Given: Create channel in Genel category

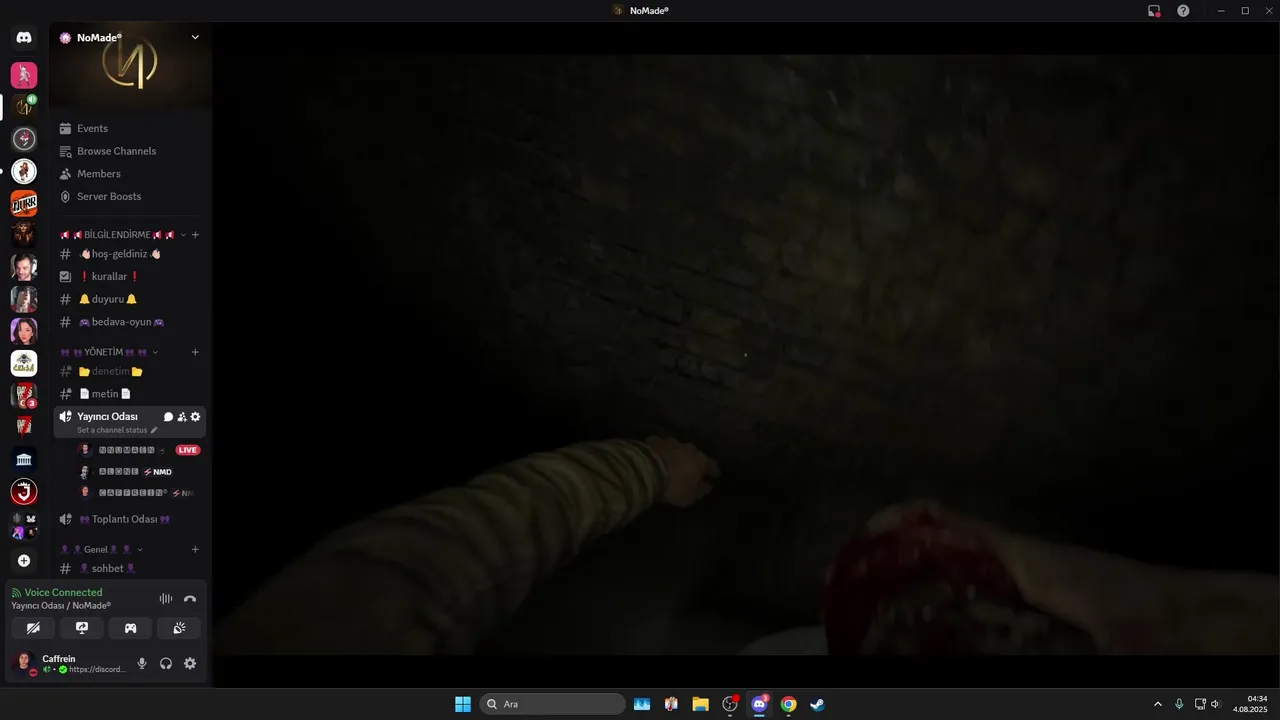Looking at the screenshot, I should [x=195, y=549].
